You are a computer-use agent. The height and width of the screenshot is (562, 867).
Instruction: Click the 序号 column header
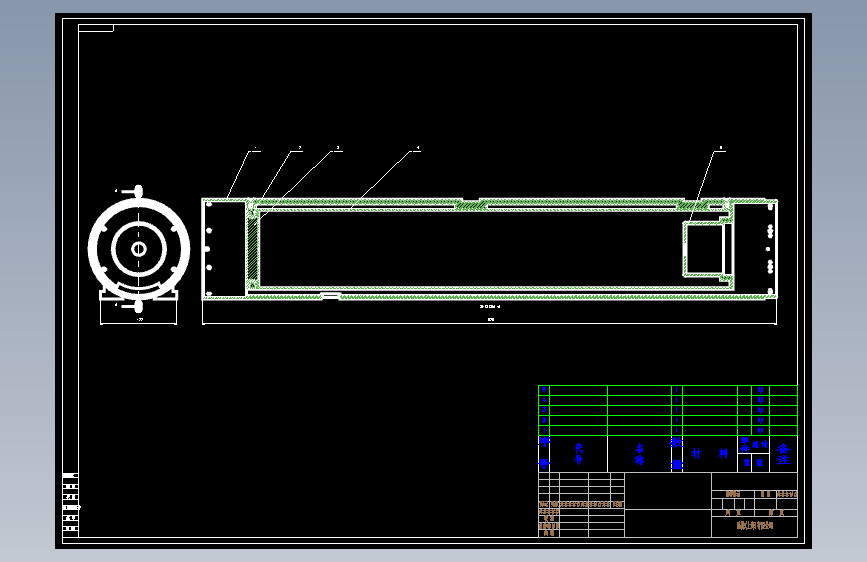point(544,454)
